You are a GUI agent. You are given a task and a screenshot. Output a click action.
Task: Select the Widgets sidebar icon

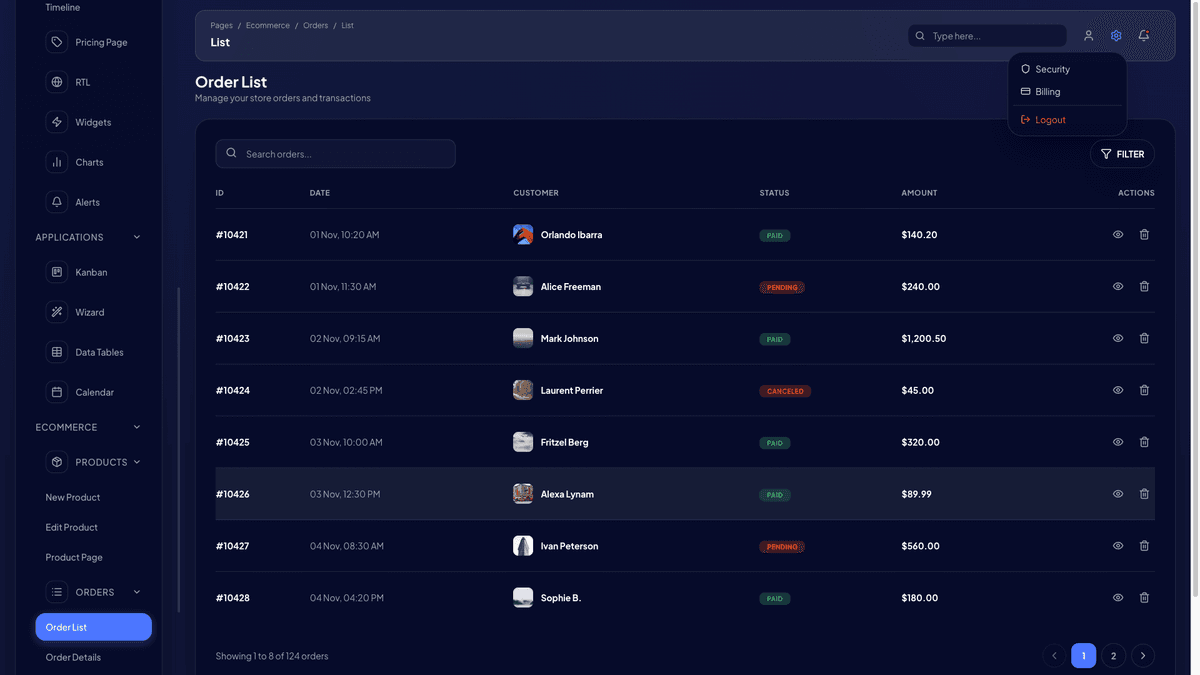[x=56, y=121]
